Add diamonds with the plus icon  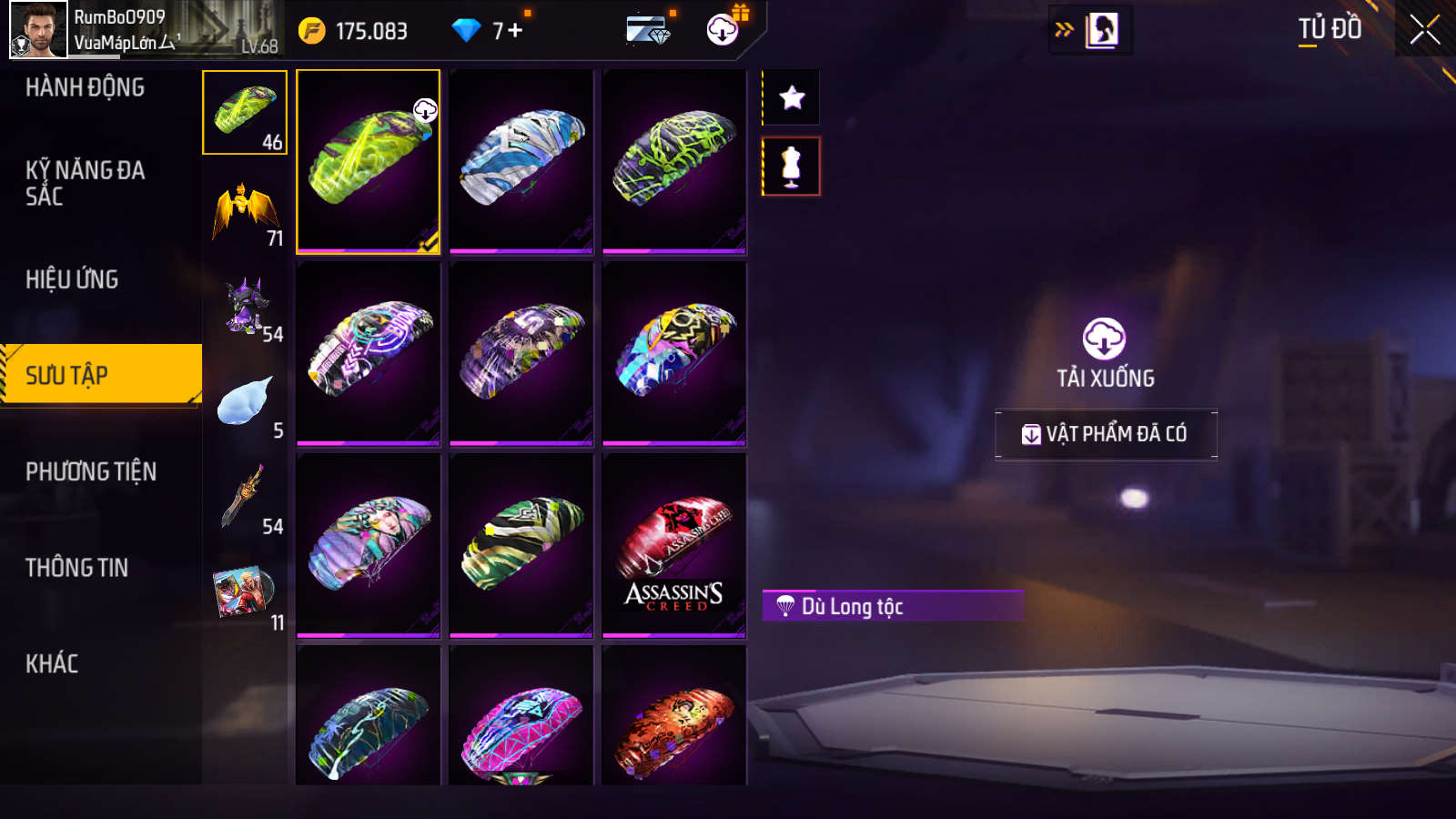pos(515,31)
